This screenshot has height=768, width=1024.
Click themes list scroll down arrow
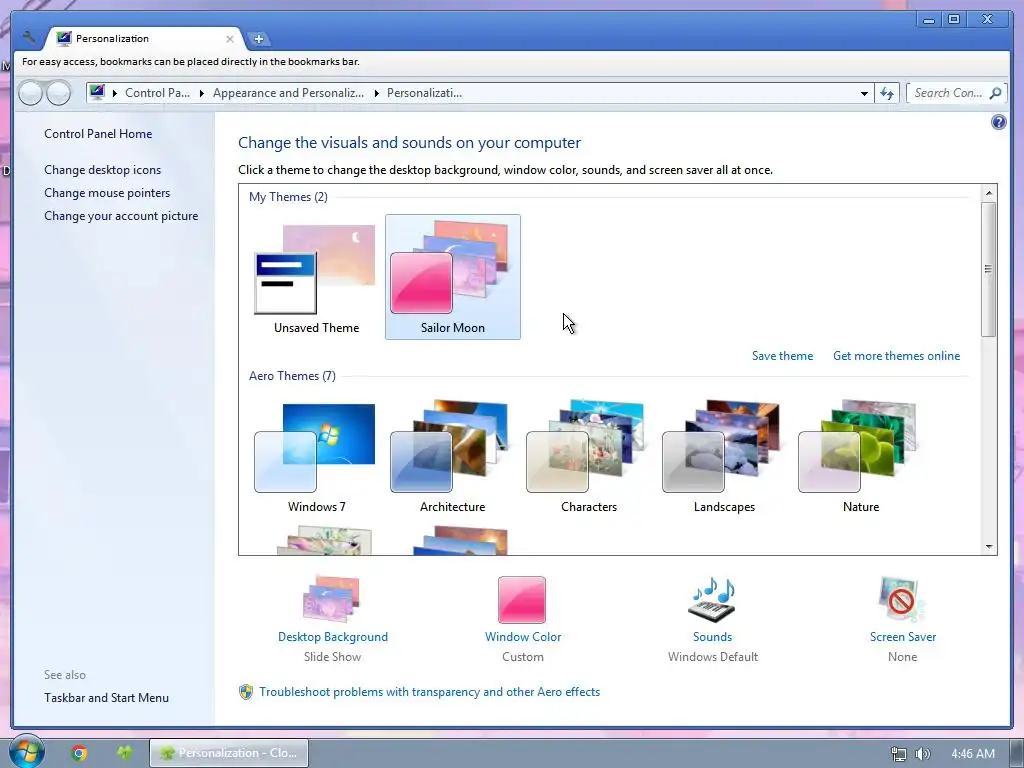pos(989,547)
